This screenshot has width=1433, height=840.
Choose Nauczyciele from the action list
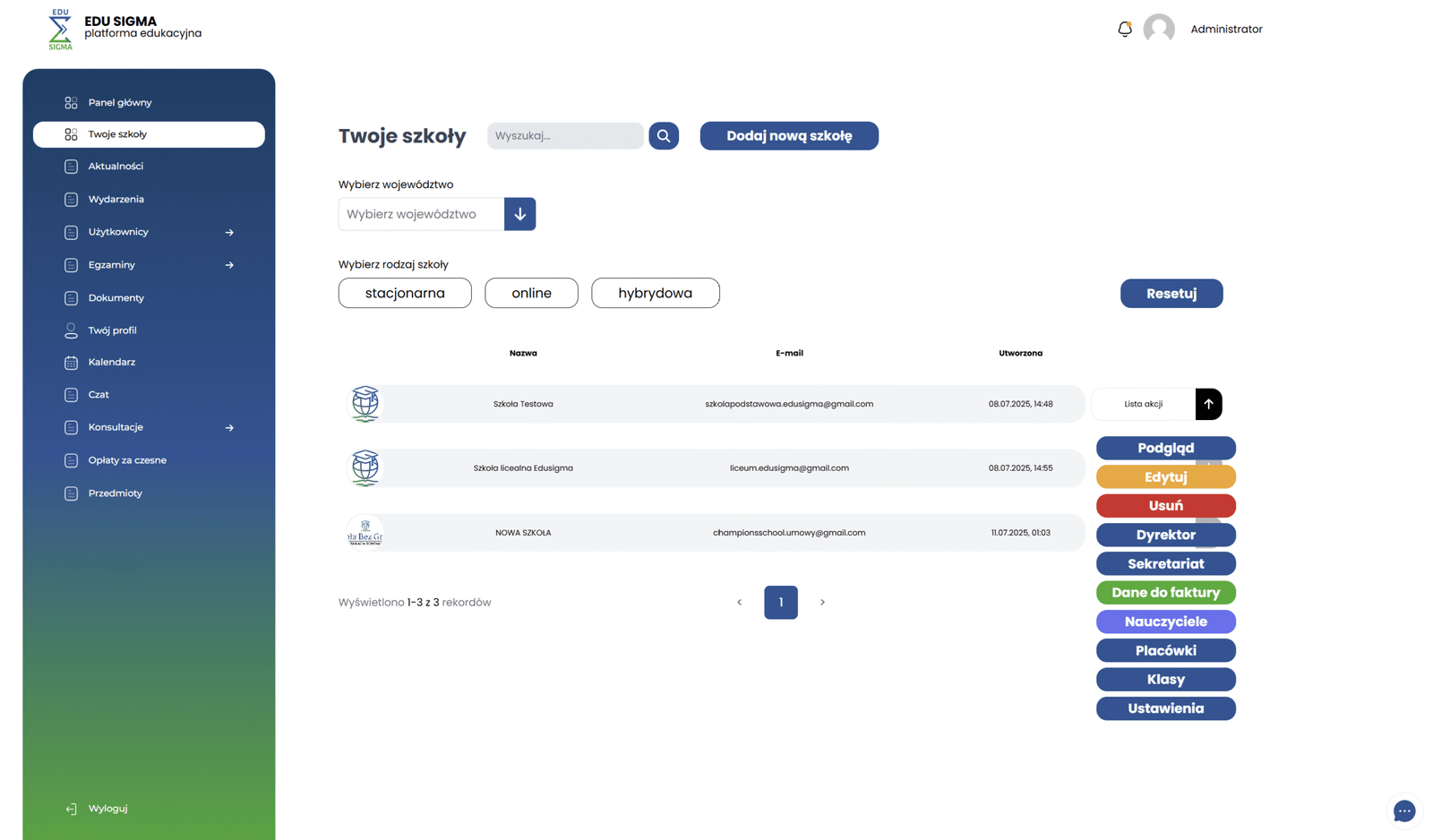coord(1165,621)
